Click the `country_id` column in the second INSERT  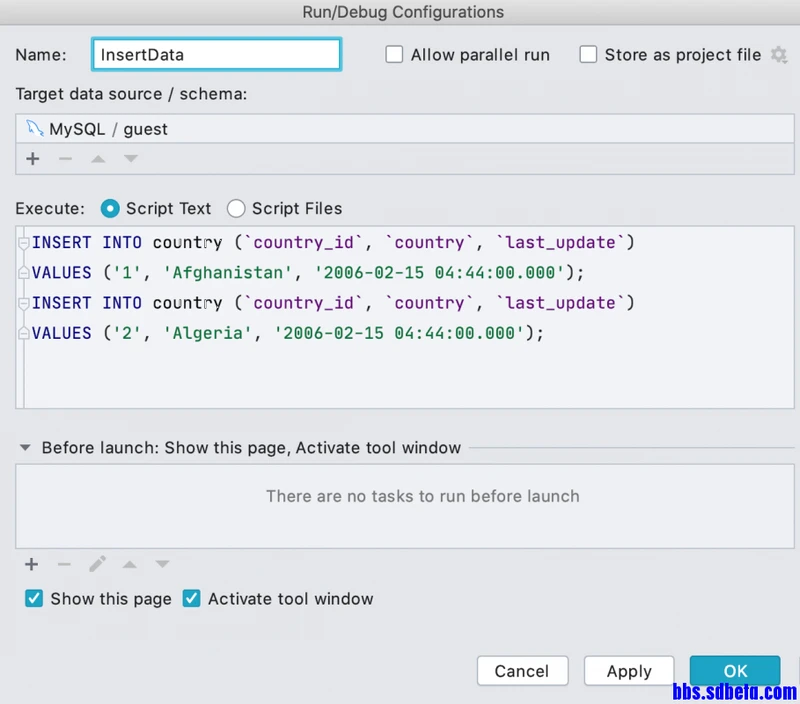click(303, 304)
